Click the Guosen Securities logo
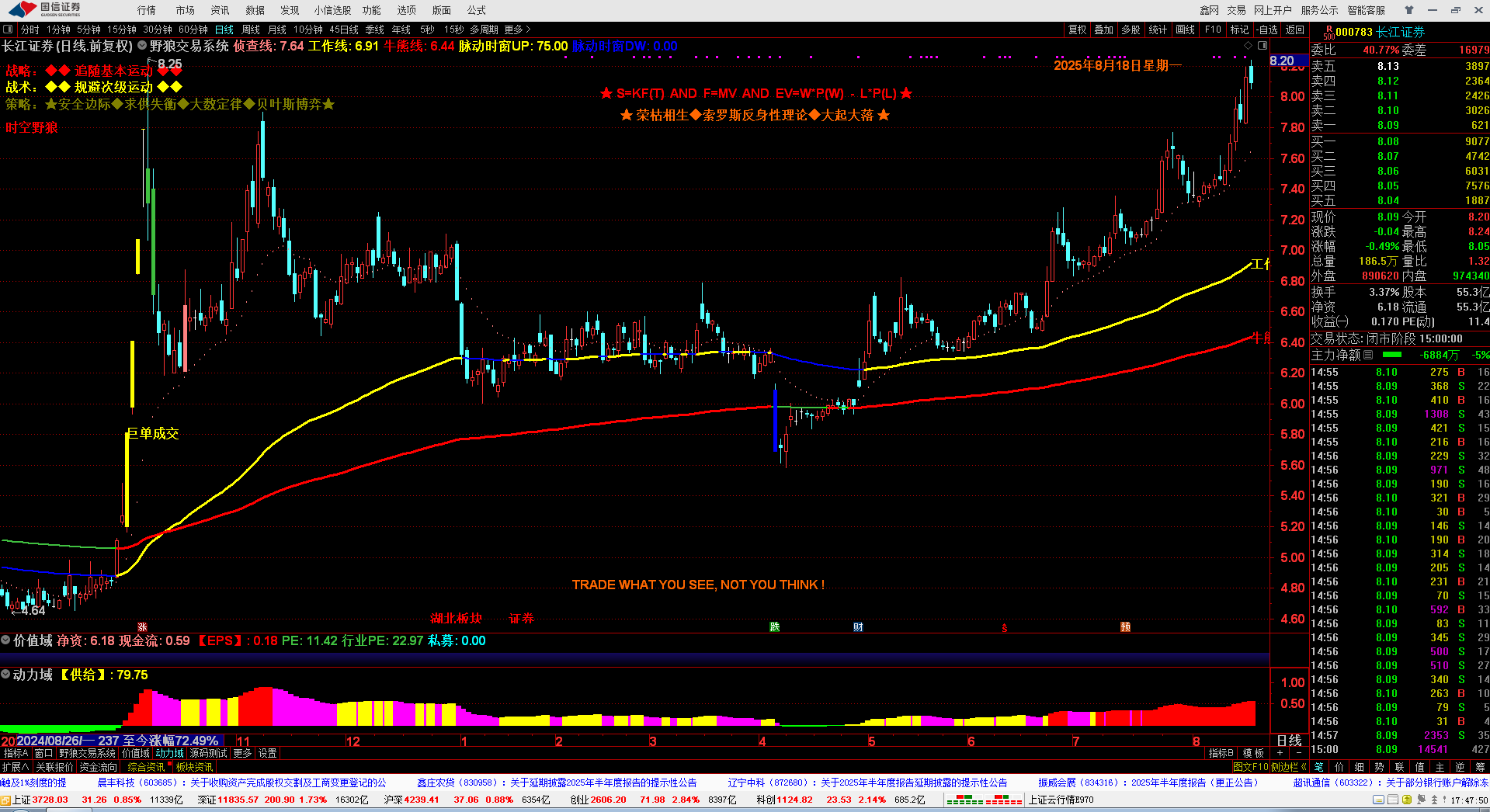 pos(45,9)
